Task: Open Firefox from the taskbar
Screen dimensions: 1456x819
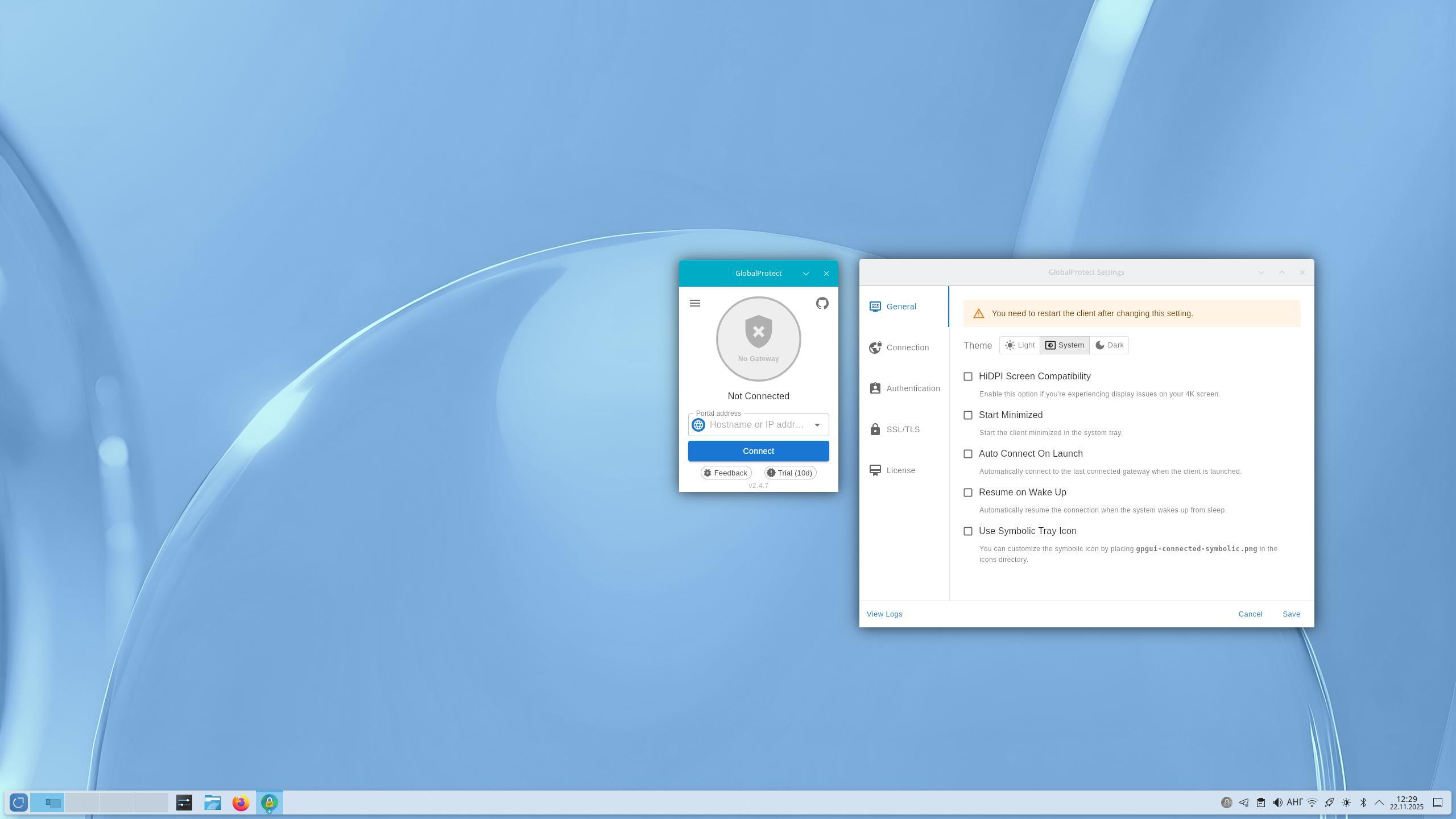Action: point(241,803)
